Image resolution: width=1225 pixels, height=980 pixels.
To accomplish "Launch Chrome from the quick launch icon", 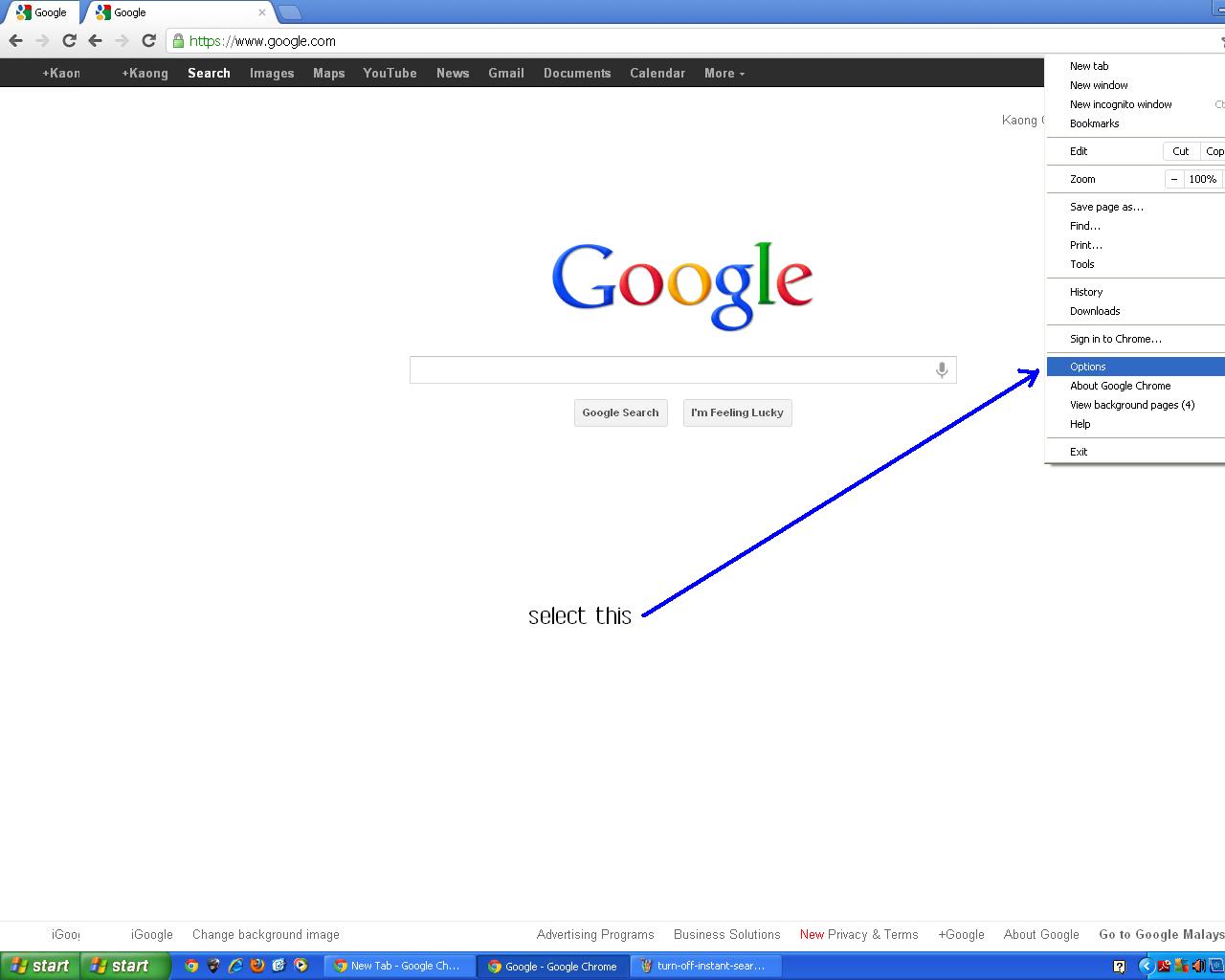I will [x=191, y=966].
